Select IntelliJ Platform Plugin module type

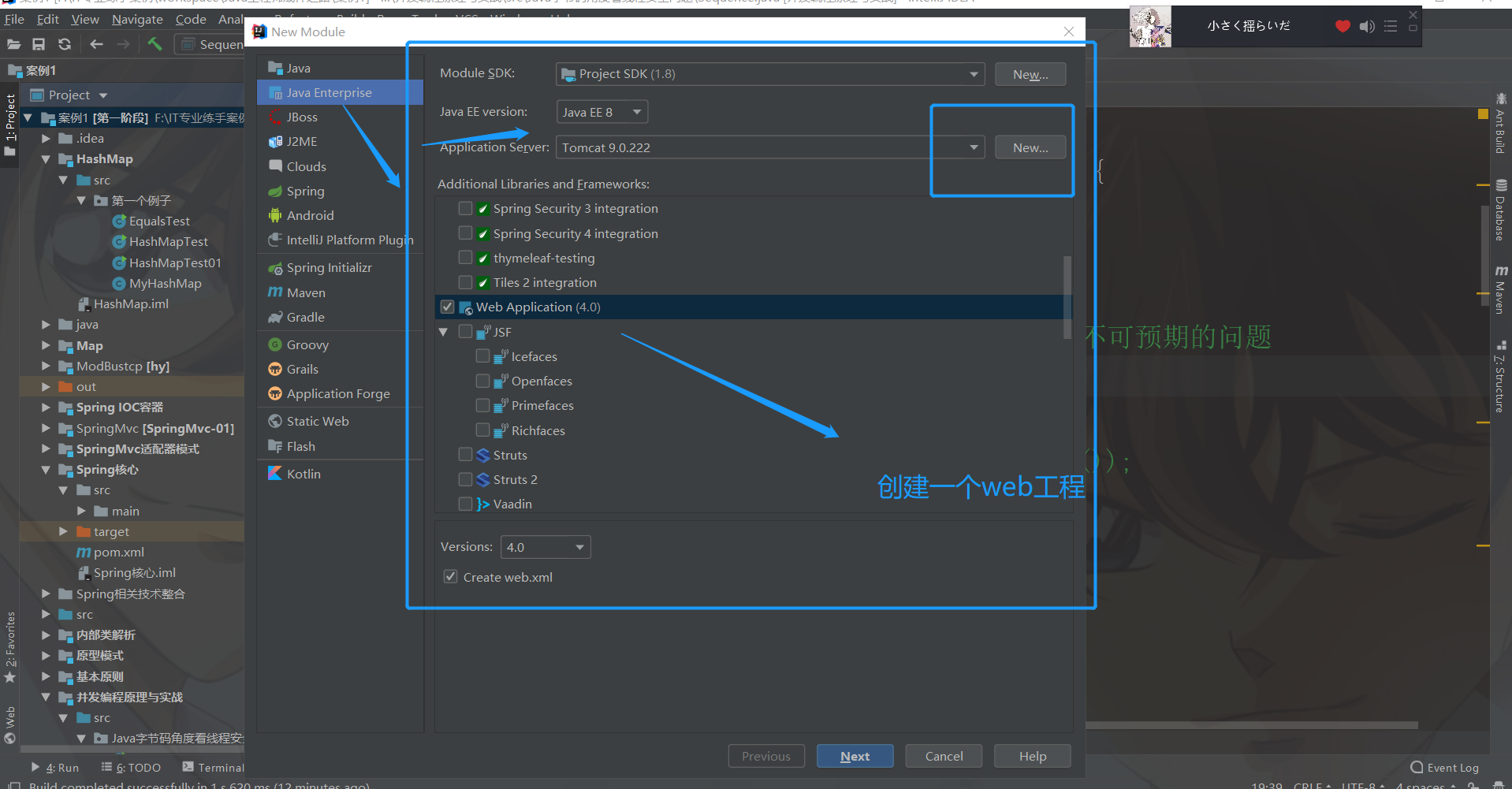click(340, 240)
